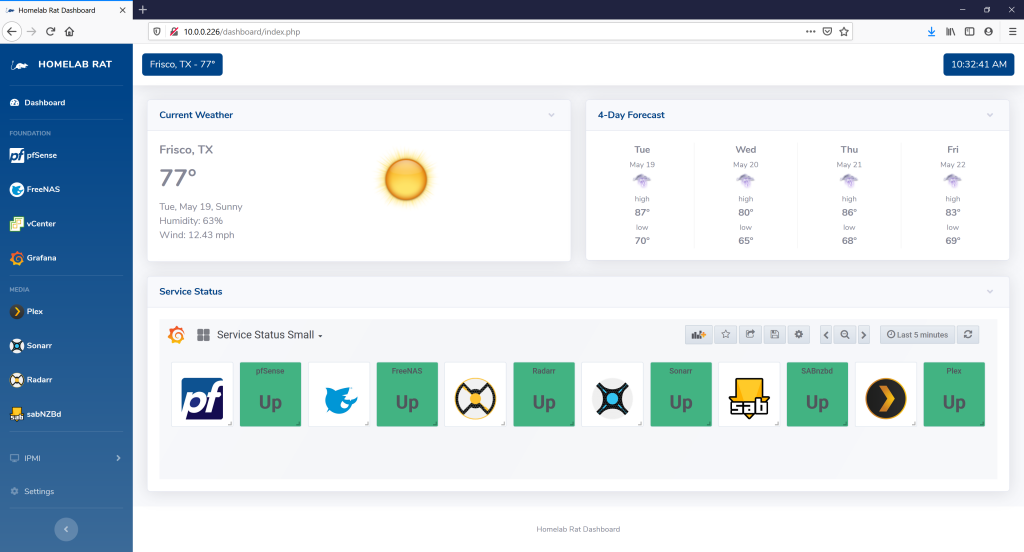Click the Save to Pocket icon
The height and width of the screenshot is (552, 1024).
point(827,31)
